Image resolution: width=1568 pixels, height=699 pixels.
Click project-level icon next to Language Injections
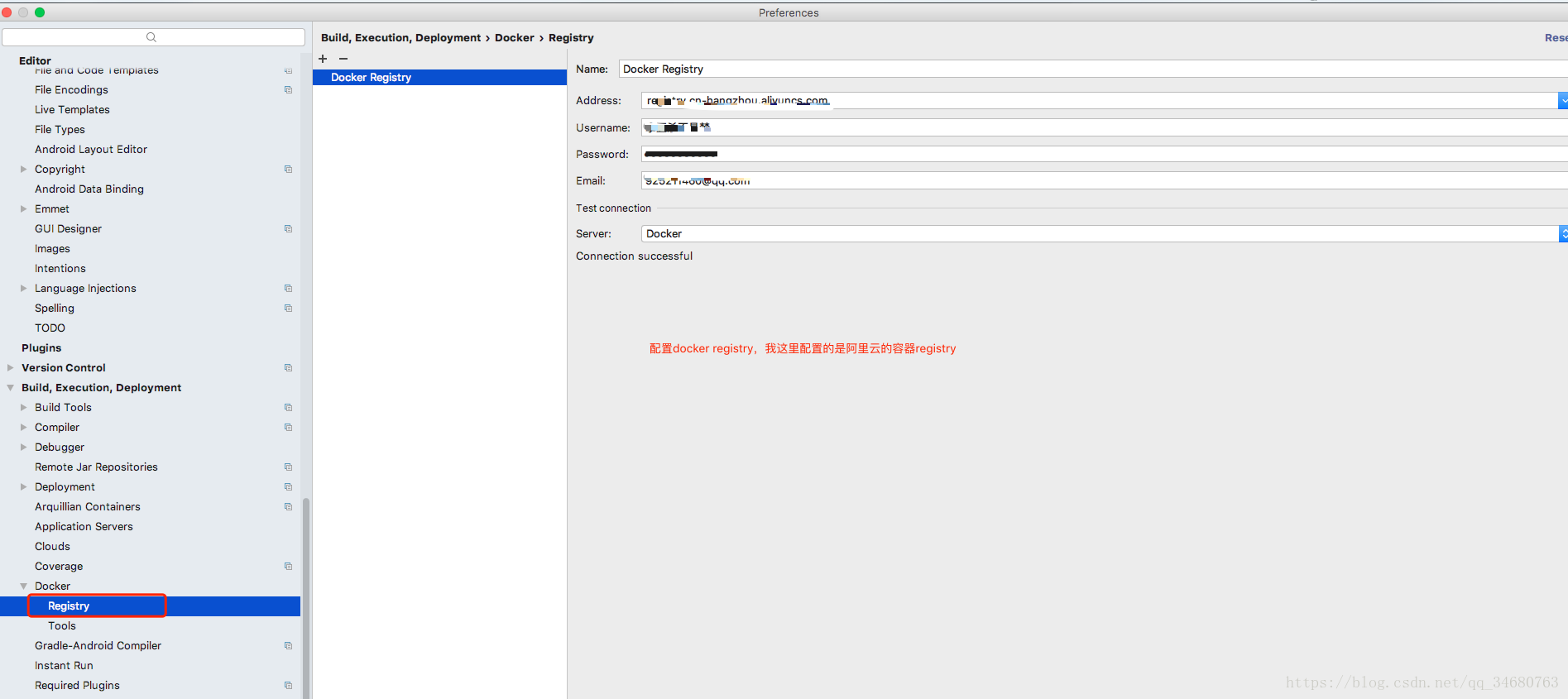[288, 288]
